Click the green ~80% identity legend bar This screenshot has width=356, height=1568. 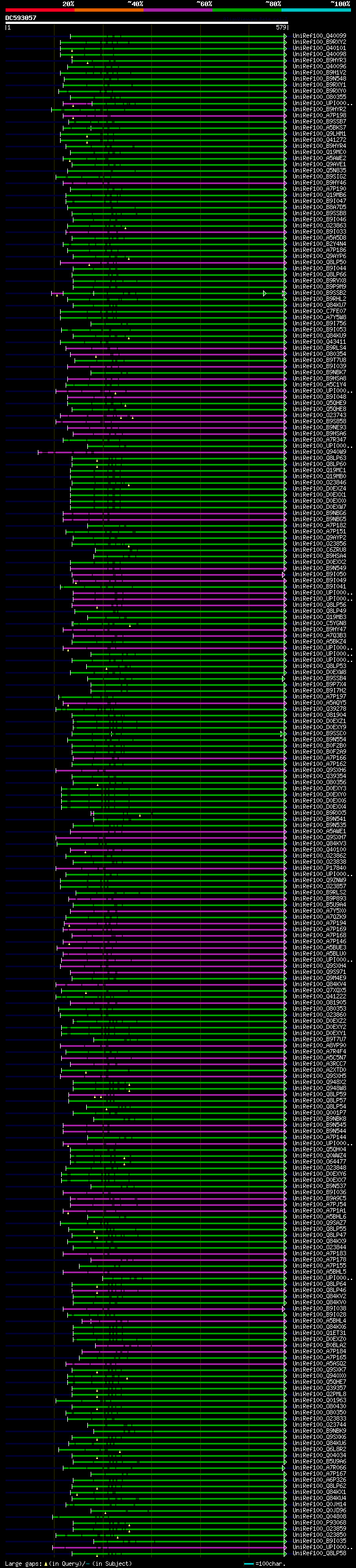click(x=247, y=10)
